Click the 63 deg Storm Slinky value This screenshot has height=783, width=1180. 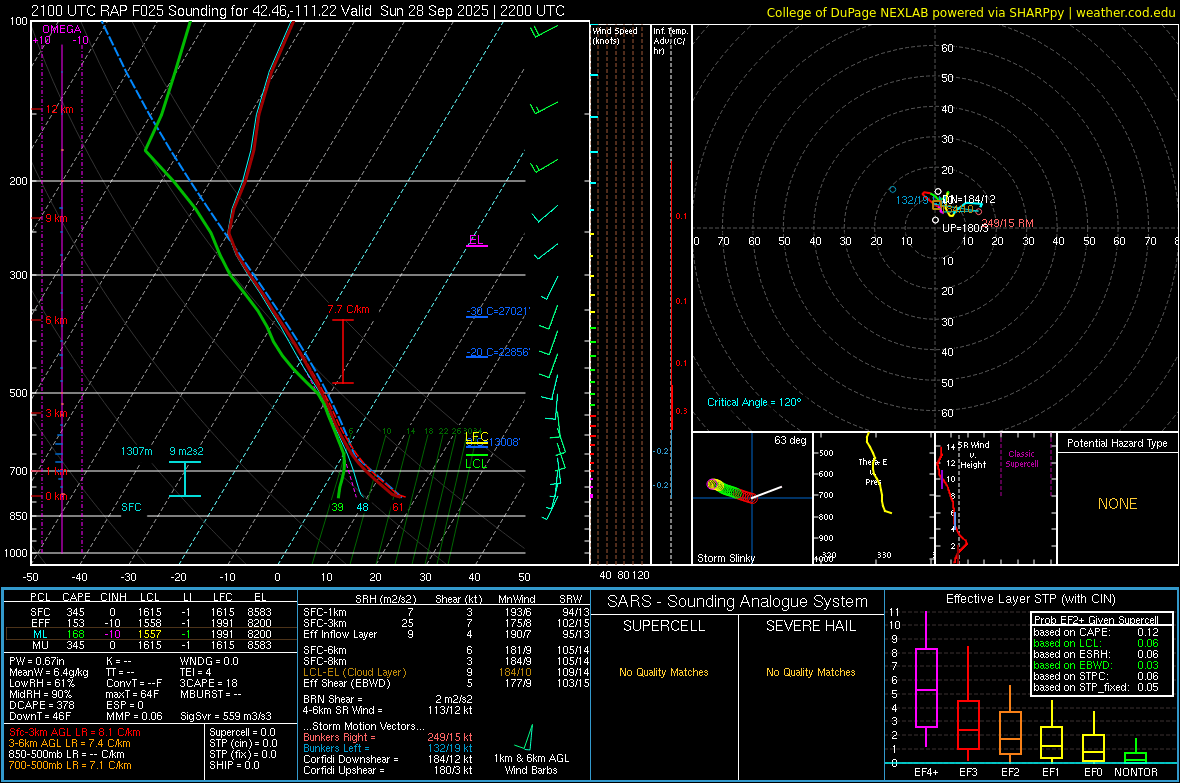(789, 440)
